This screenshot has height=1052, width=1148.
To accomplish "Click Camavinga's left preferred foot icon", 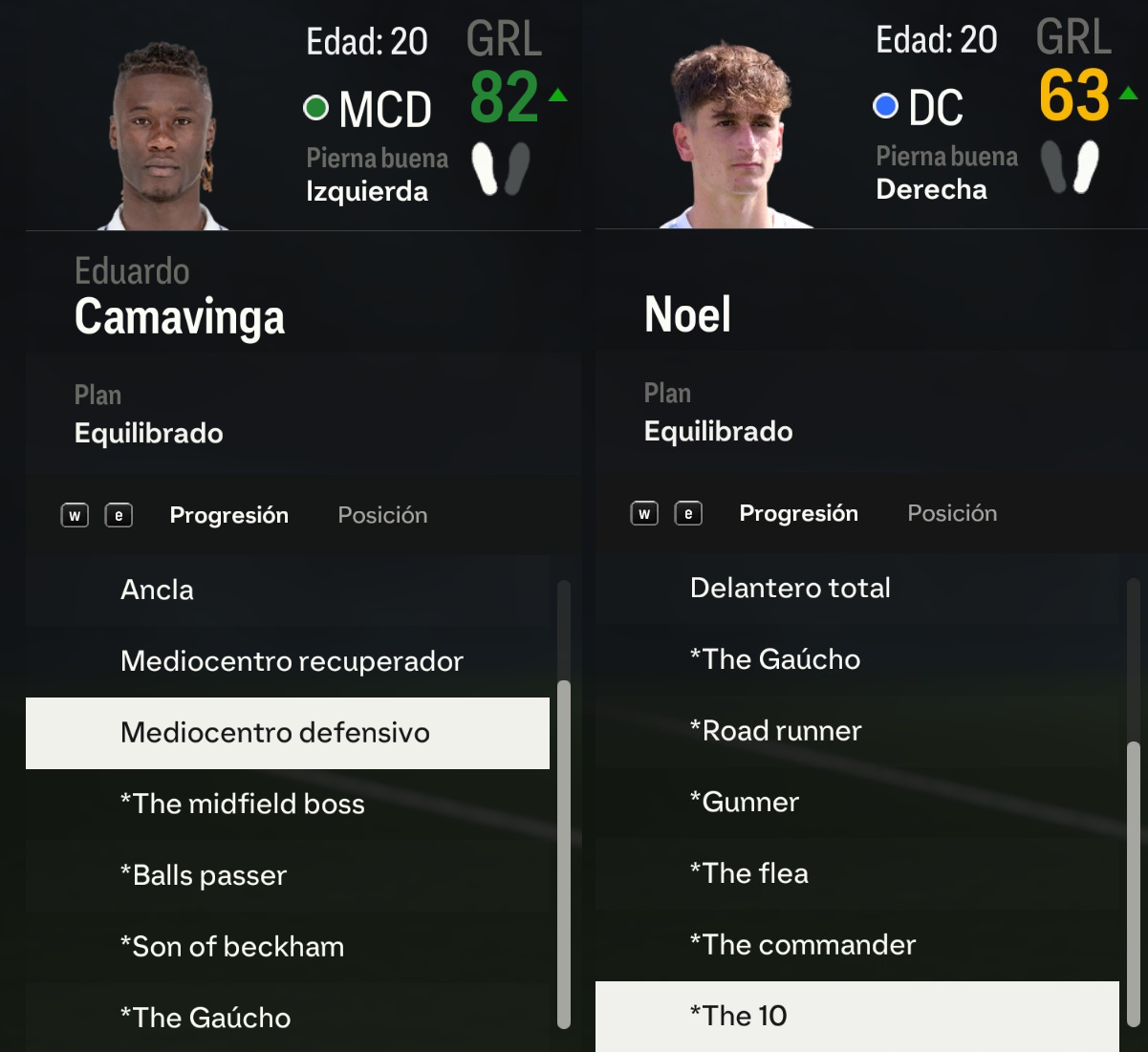I will click(487, 169).
